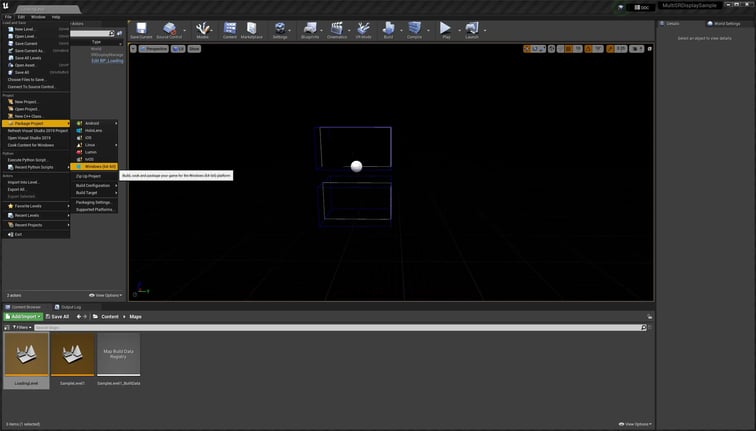Open the viewport Perspective dropdown
The height and width of the screenshot is (431, 756).
[x=154, y=49]
